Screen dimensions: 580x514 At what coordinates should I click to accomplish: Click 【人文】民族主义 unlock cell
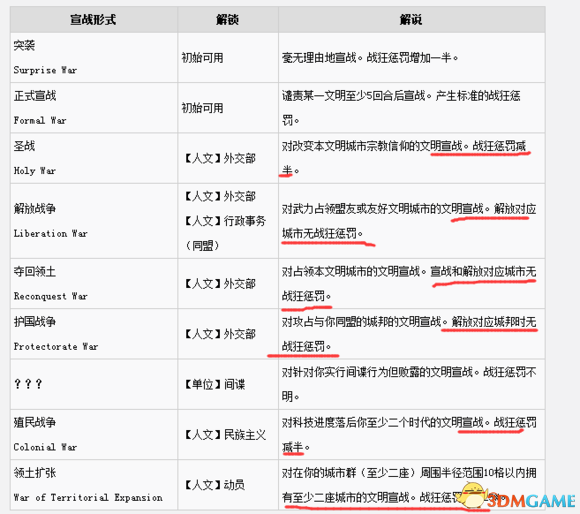225,434
